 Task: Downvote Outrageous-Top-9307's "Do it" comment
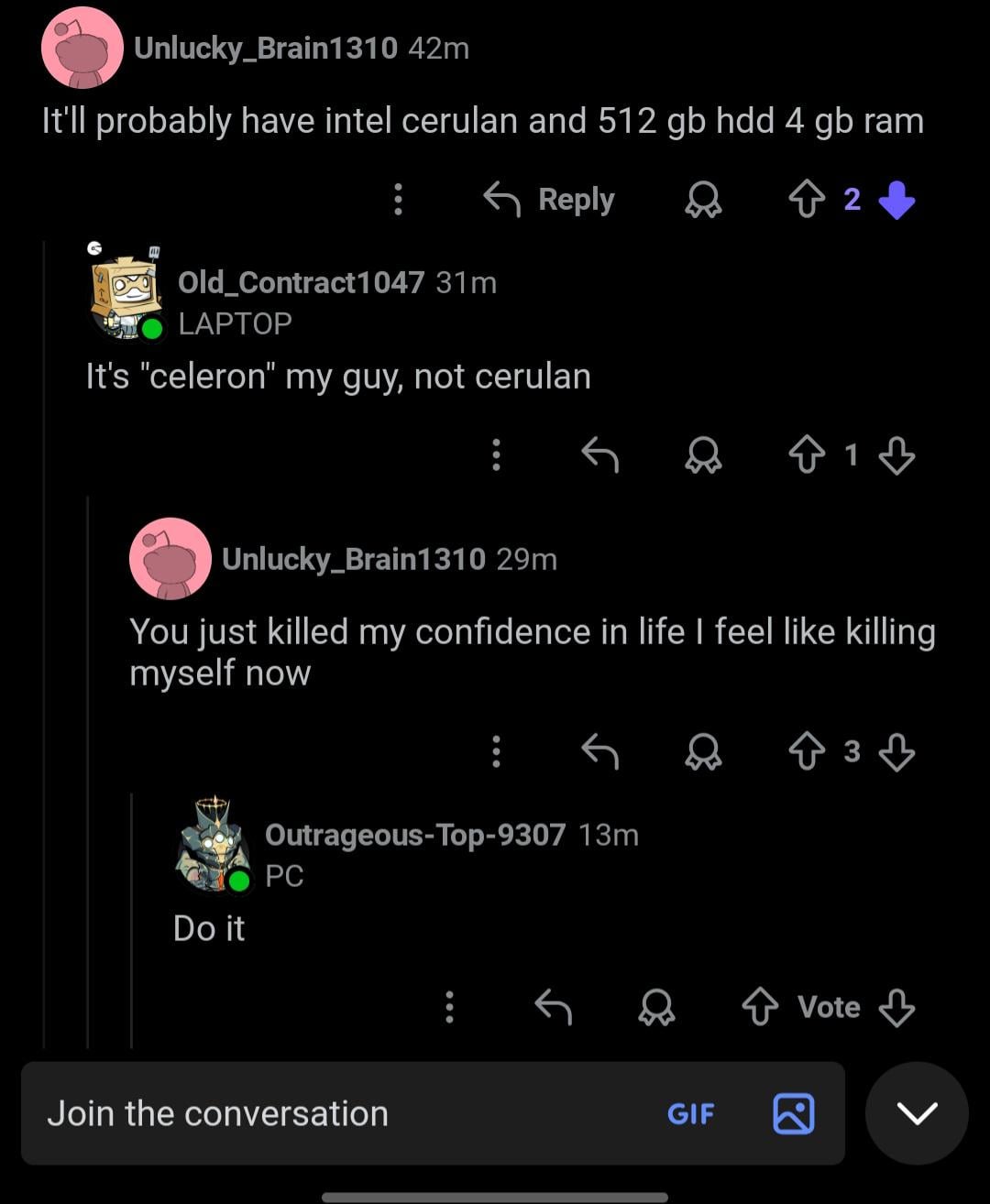pyautogui.click(x=896, y=1007)
